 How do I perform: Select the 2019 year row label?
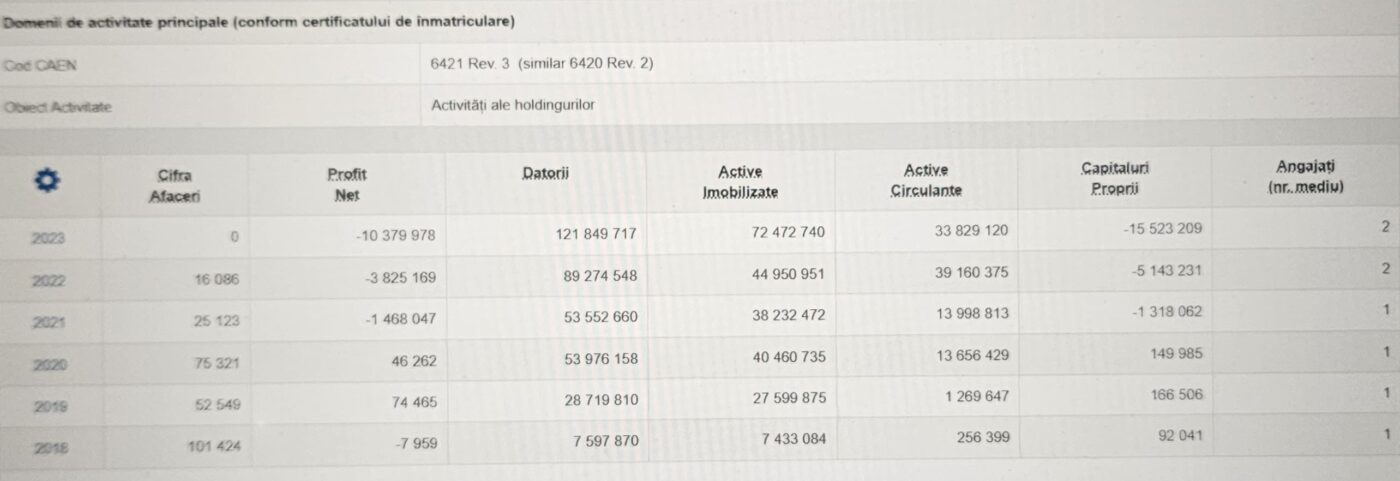[x=48, y=406]
